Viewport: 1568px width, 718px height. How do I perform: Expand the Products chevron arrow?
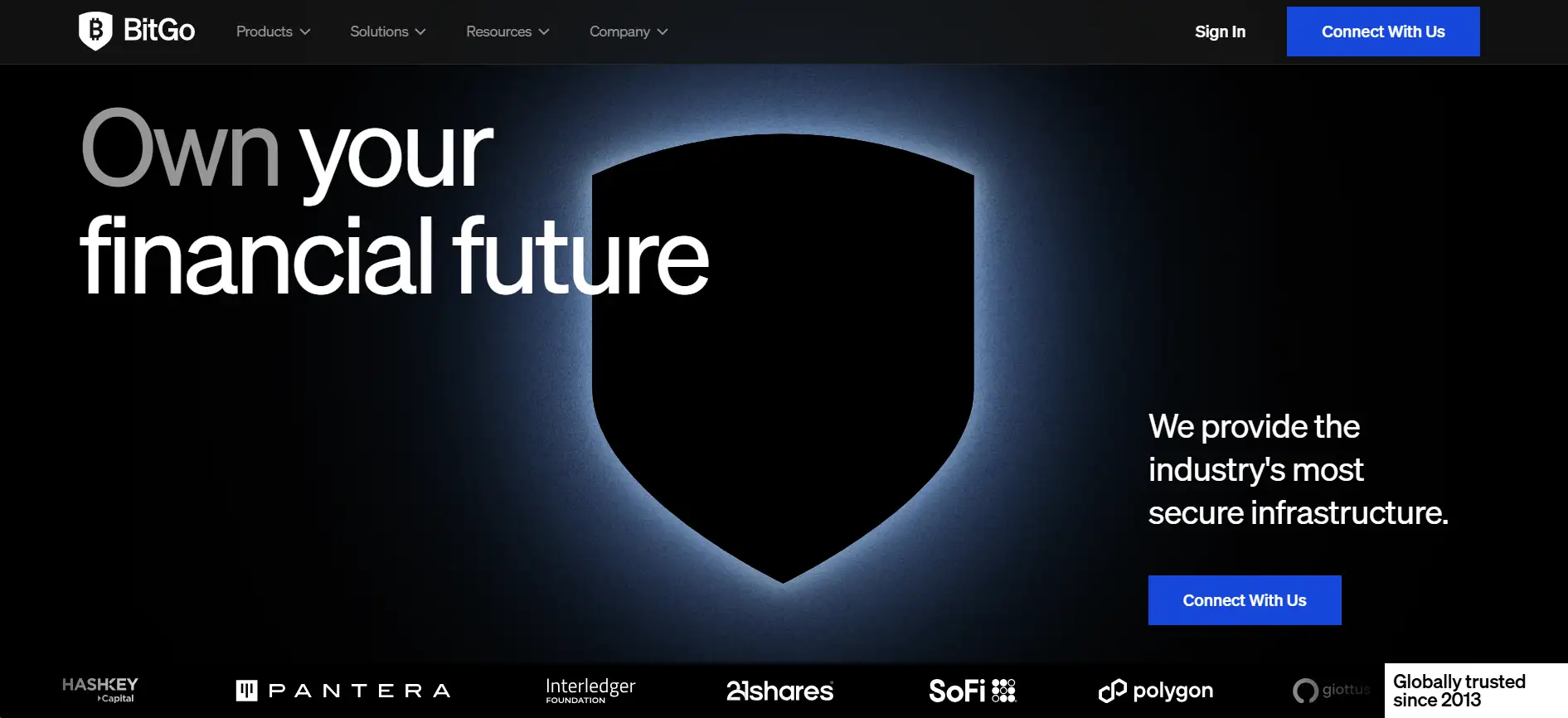click(x=305, y=32)
